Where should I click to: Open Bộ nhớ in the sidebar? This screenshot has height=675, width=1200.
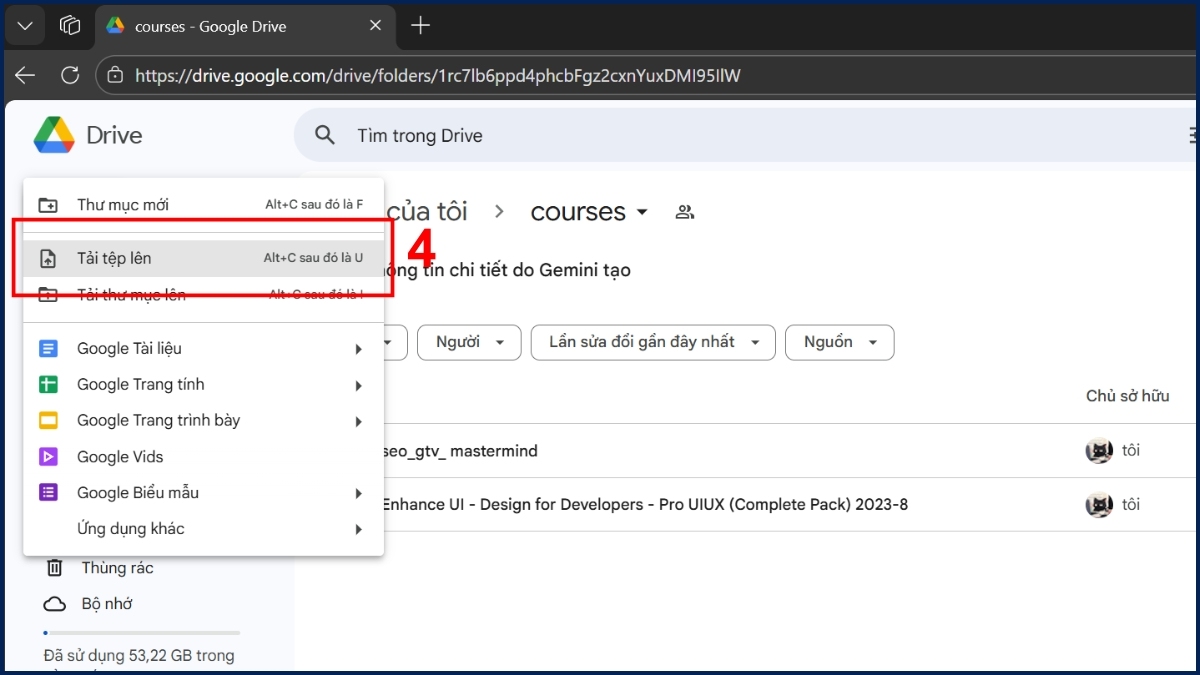(107, 604)
